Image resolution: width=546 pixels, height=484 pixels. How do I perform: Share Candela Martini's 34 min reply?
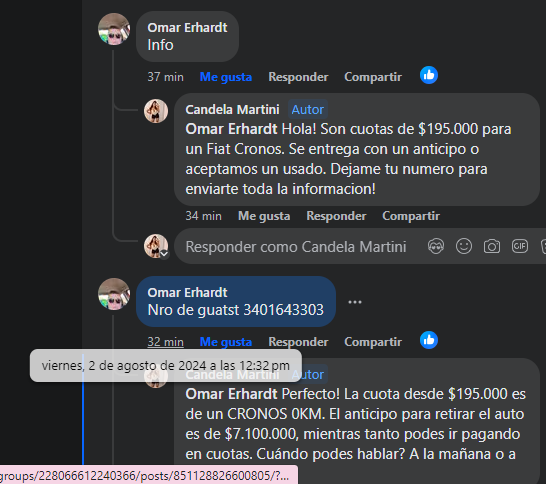(x=411, y=216)
